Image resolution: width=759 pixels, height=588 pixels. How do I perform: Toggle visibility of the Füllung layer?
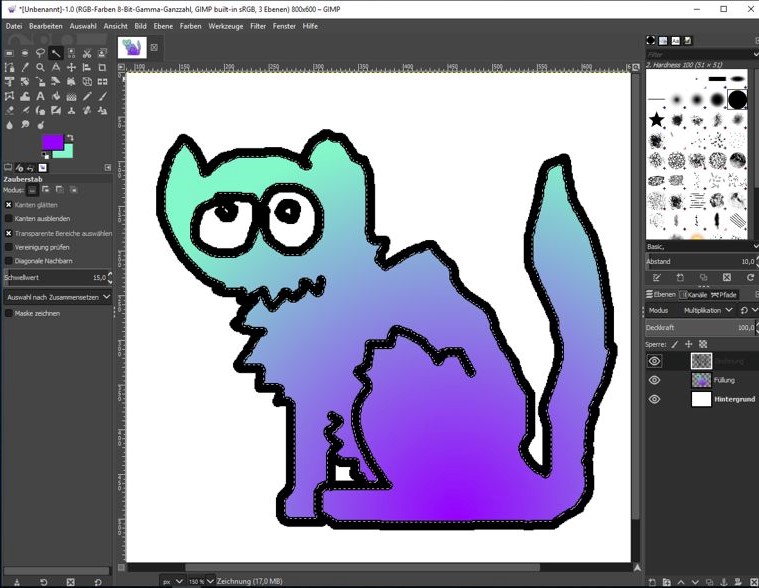655,380
